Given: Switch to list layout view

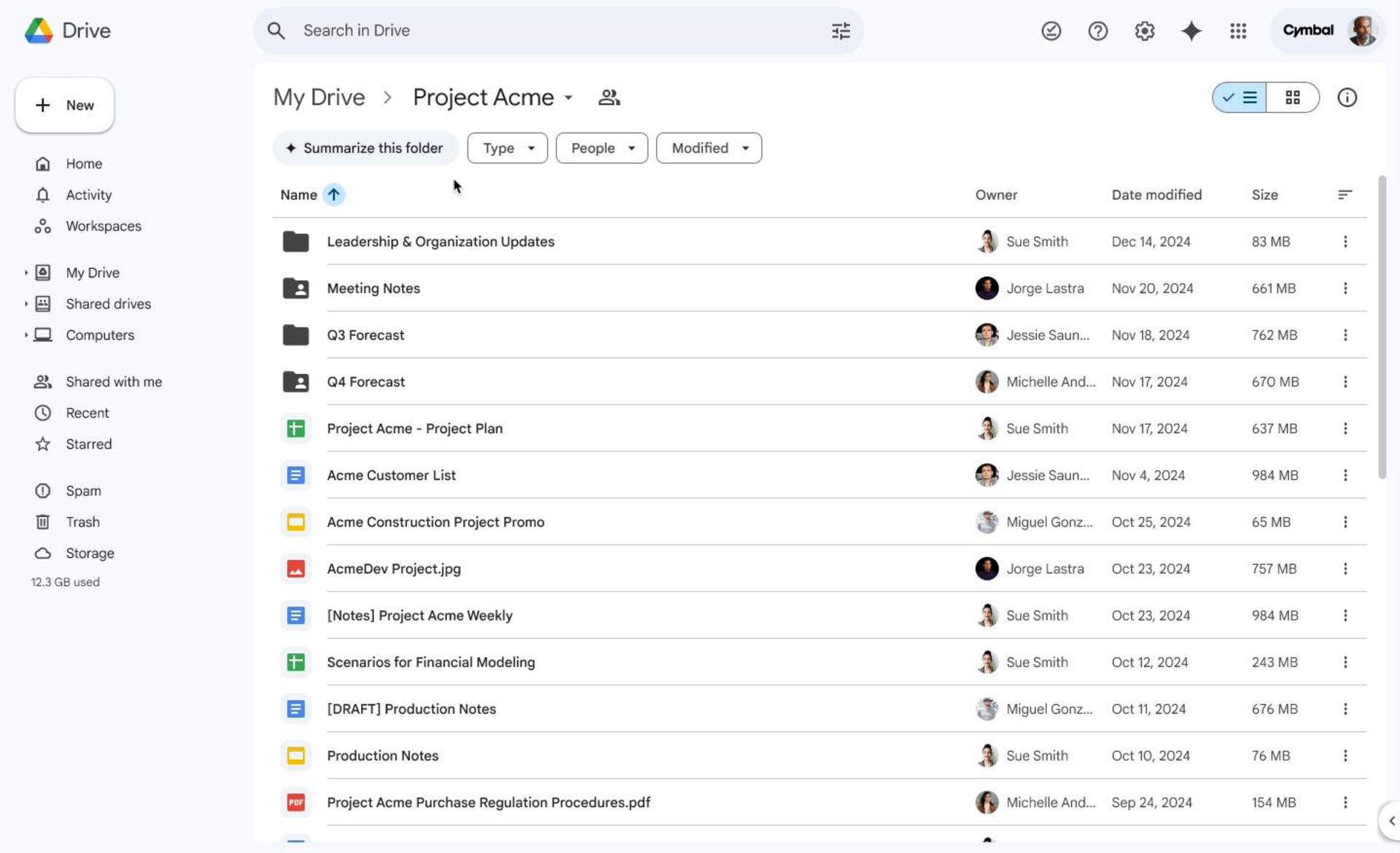Looking at the screenshot, I should (1240, 97).
